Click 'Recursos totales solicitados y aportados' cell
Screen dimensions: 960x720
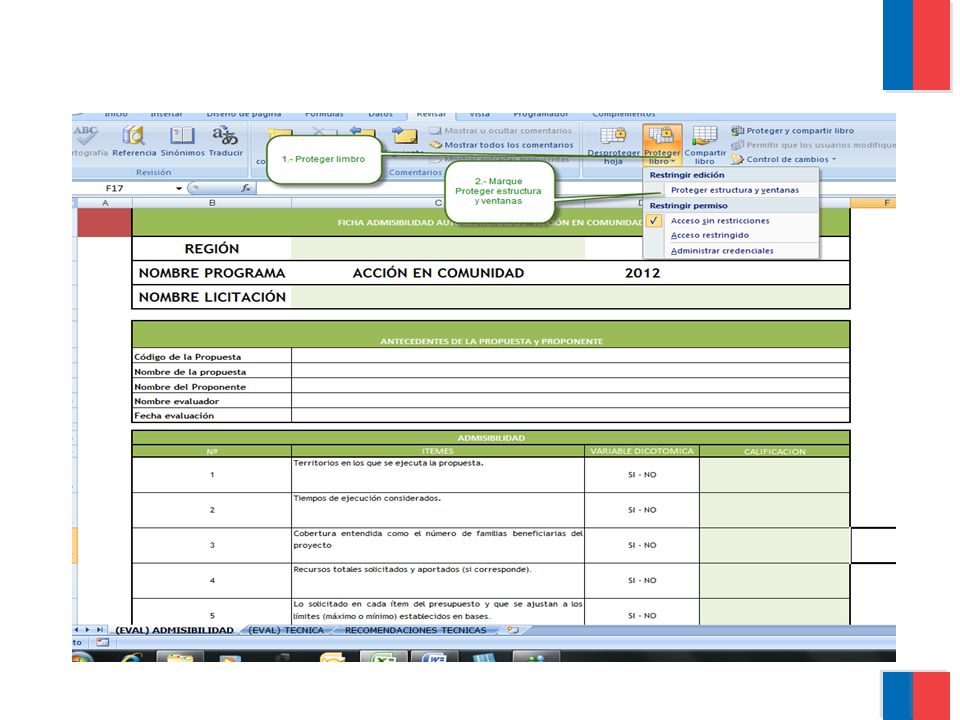[438, 580]
